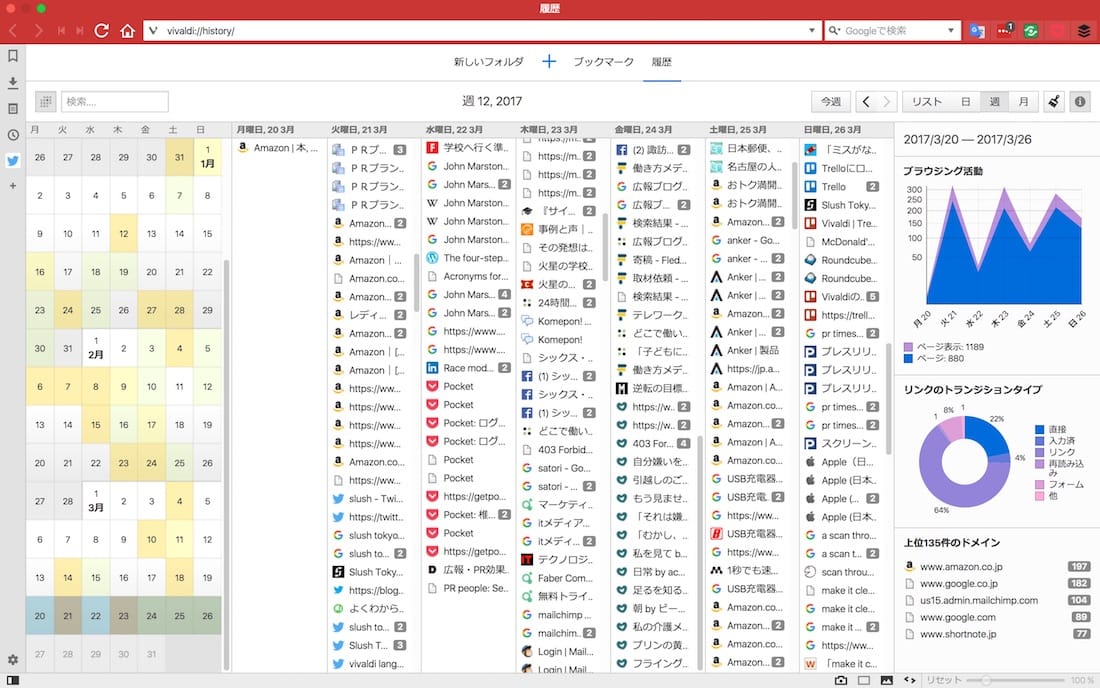Switch history to 月 (month) view
This screenshot has width=1100, height=688.
(1024, 102)
